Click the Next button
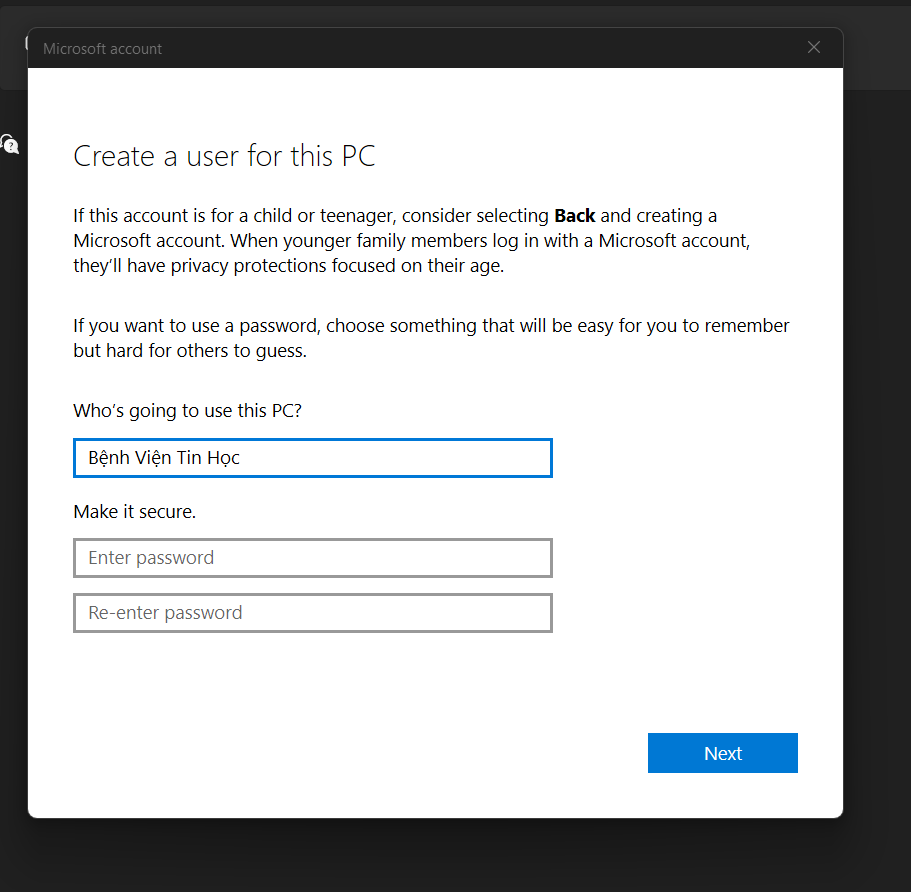This screenshot has width=911, height=892. coord(722,753)
